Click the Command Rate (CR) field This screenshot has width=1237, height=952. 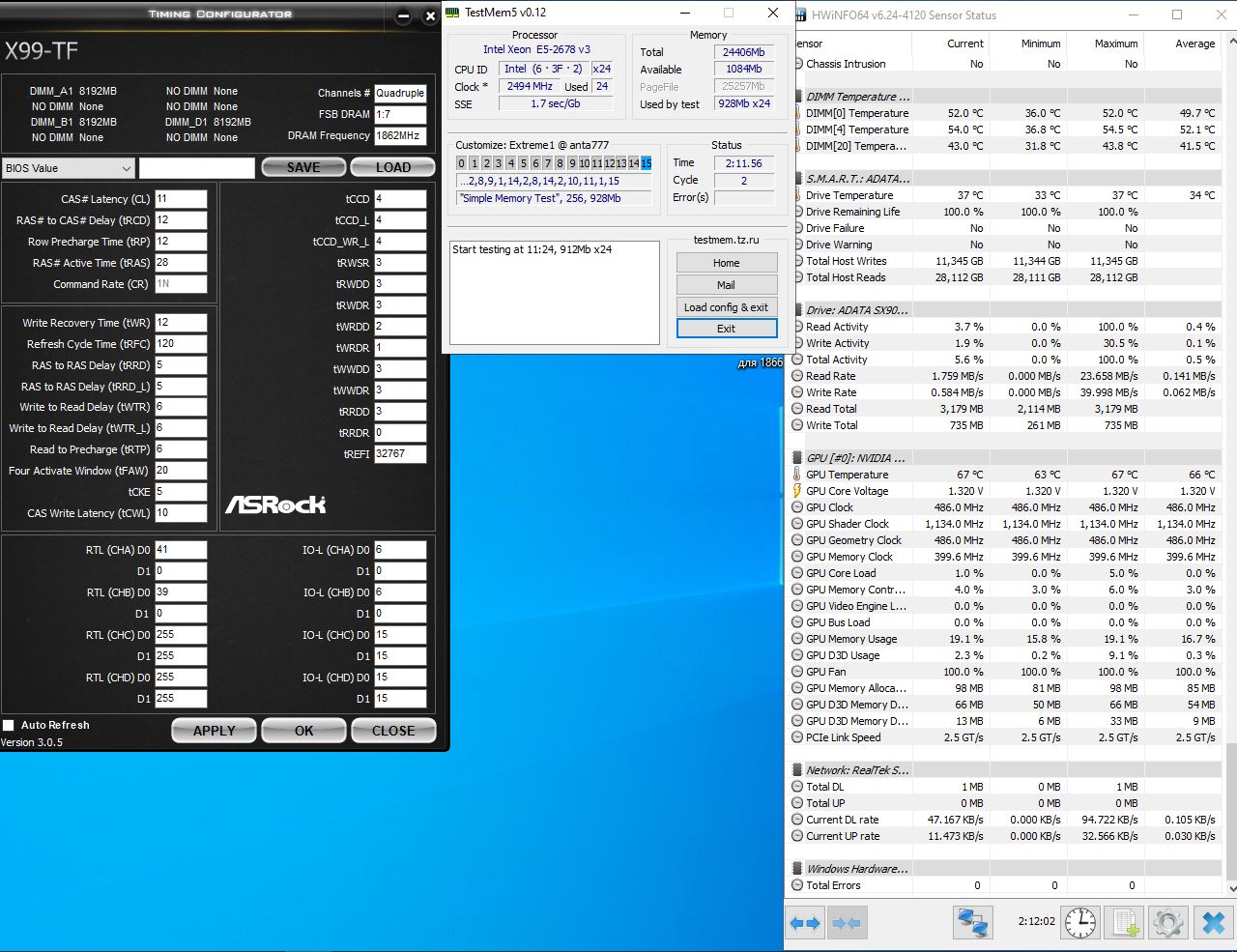pos(181,284)
